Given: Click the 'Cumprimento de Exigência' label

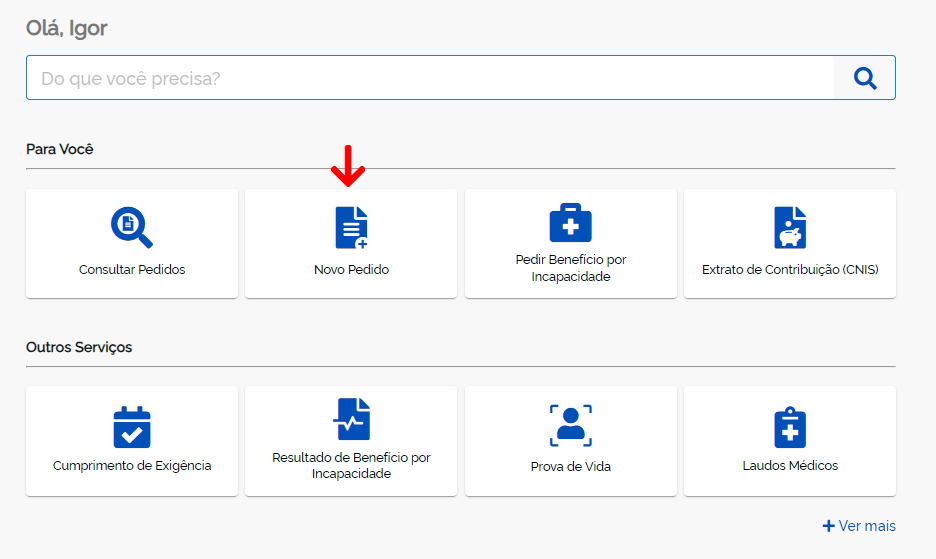Looking at the screenshot, I should pos(132,465).
